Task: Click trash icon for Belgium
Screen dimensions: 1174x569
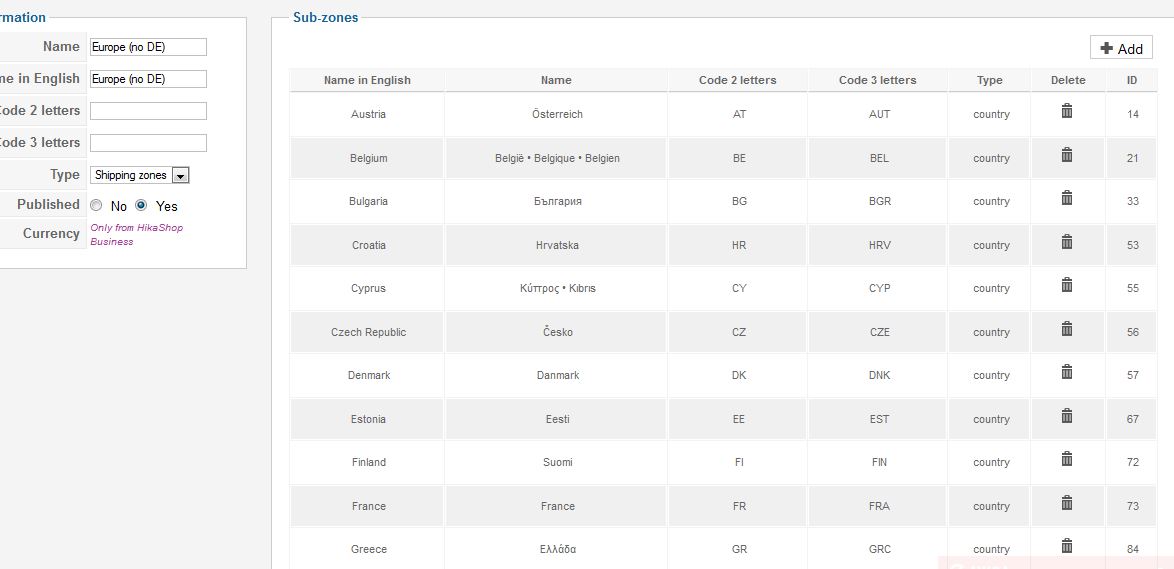Action: 1067,155
